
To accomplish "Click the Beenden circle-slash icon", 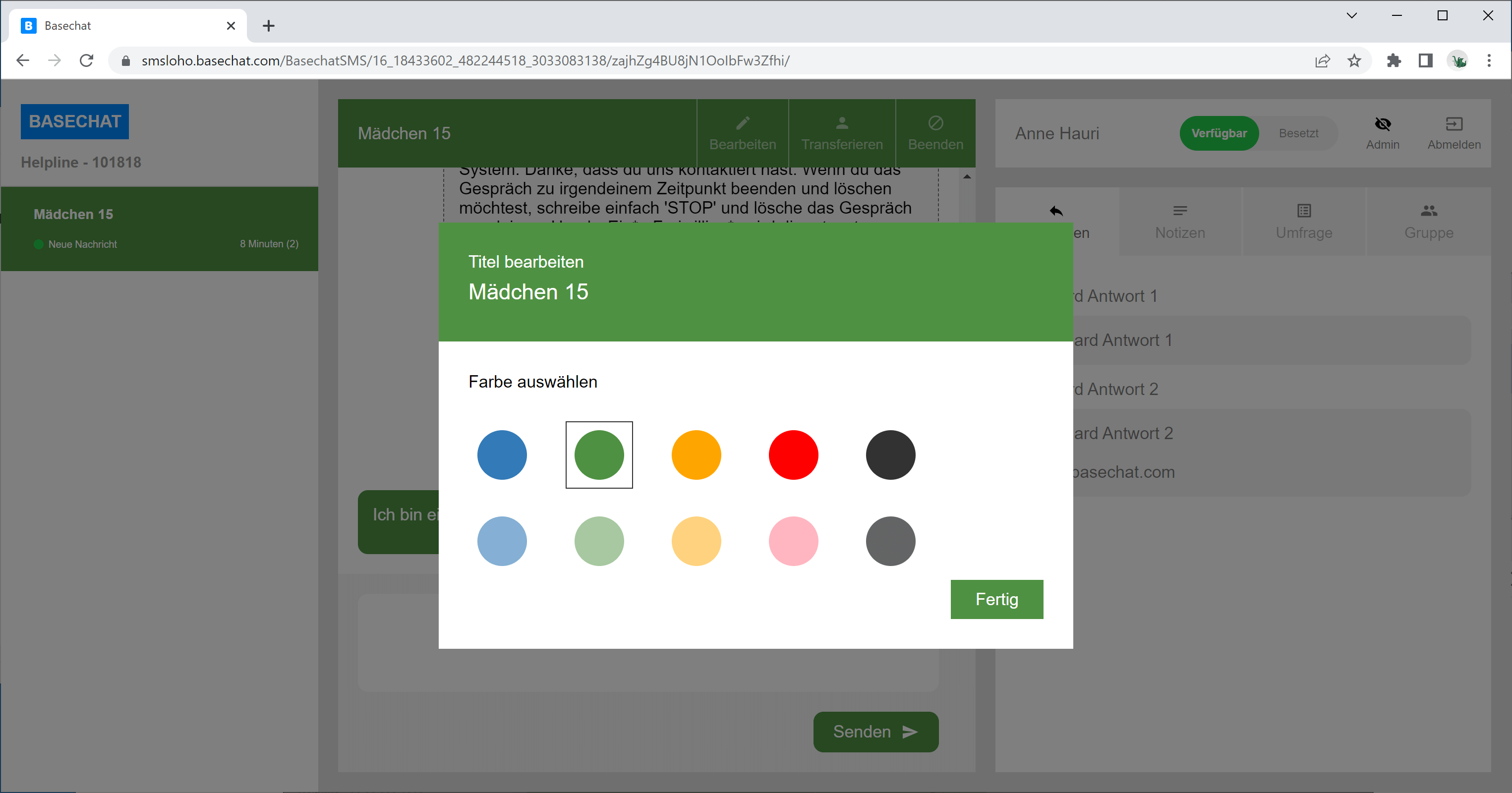I will coord(935,123).
